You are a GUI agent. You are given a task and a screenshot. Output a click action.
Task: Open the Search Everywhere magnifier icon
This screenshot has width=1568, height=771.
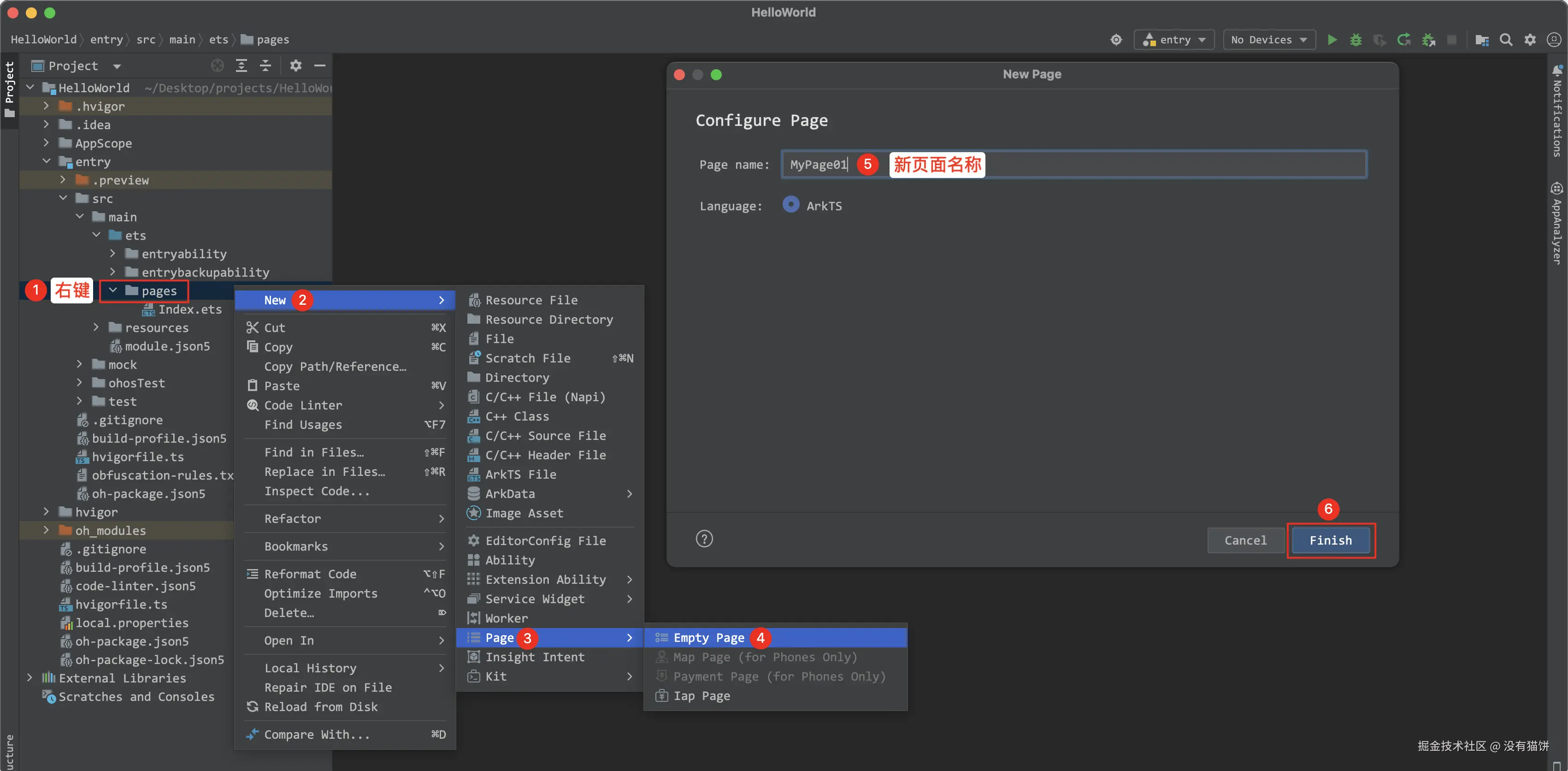(1505, 40)
